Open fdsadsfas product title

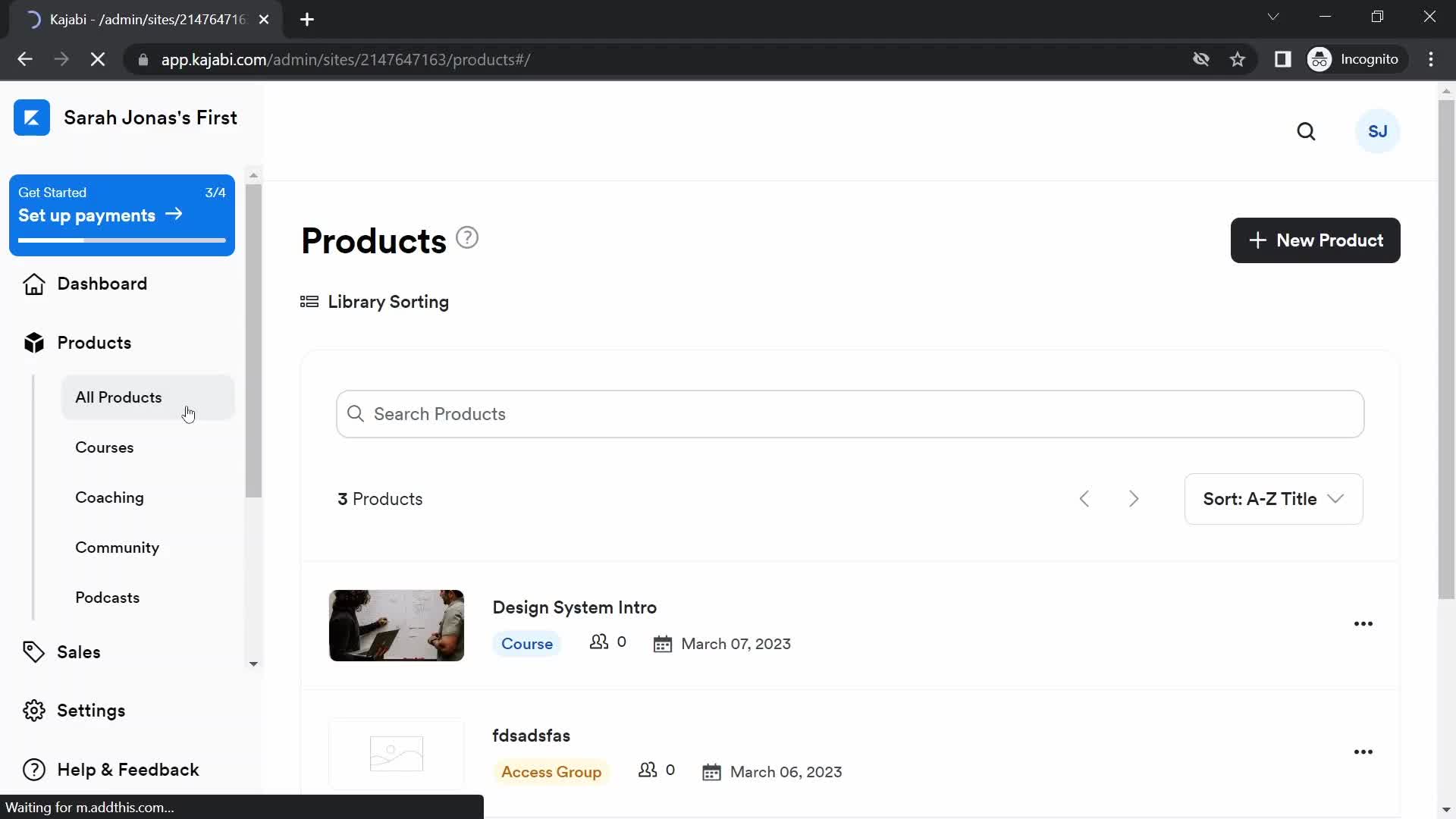(531, 736)
